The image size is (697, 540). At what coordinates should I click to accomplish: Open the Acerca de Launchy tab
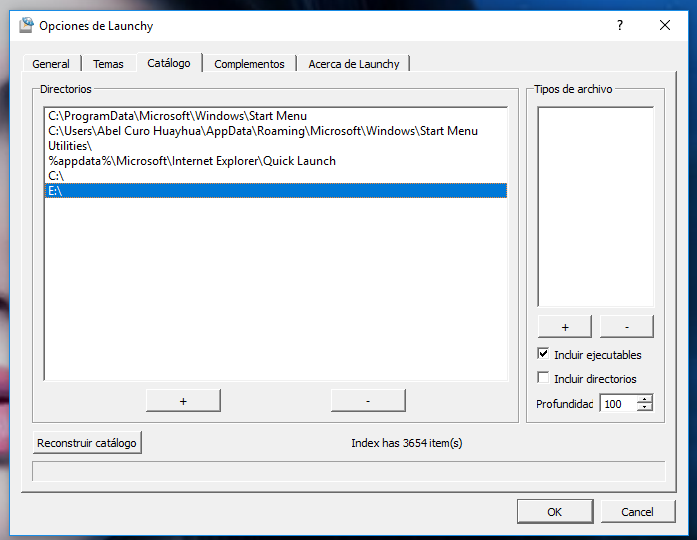coord(354,64)
